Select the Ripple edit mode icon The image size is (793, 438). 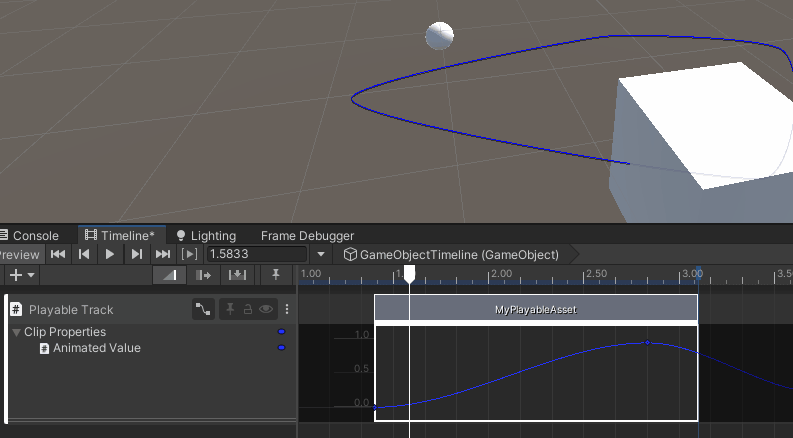205,275
